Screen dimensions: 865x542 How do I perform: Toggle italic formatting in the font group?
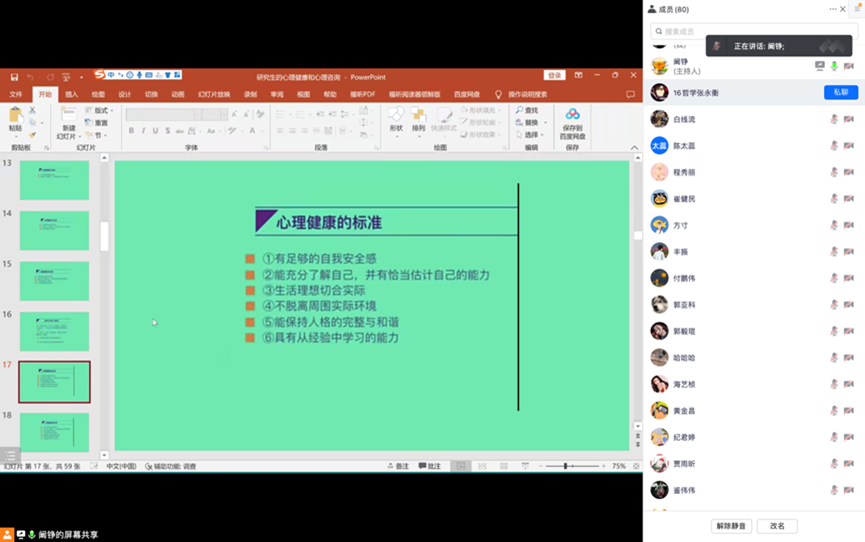pyautogui.click(x=143, y=131)
